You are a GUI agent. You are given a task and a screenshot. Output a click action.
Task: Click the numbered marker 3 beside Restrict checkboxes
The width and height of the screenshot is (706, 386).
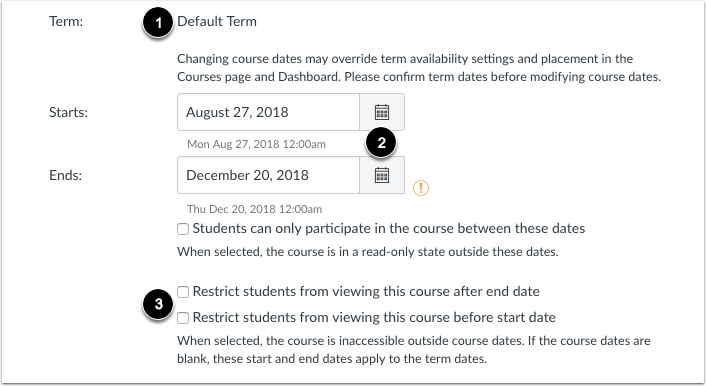click(x=158, y=304)
